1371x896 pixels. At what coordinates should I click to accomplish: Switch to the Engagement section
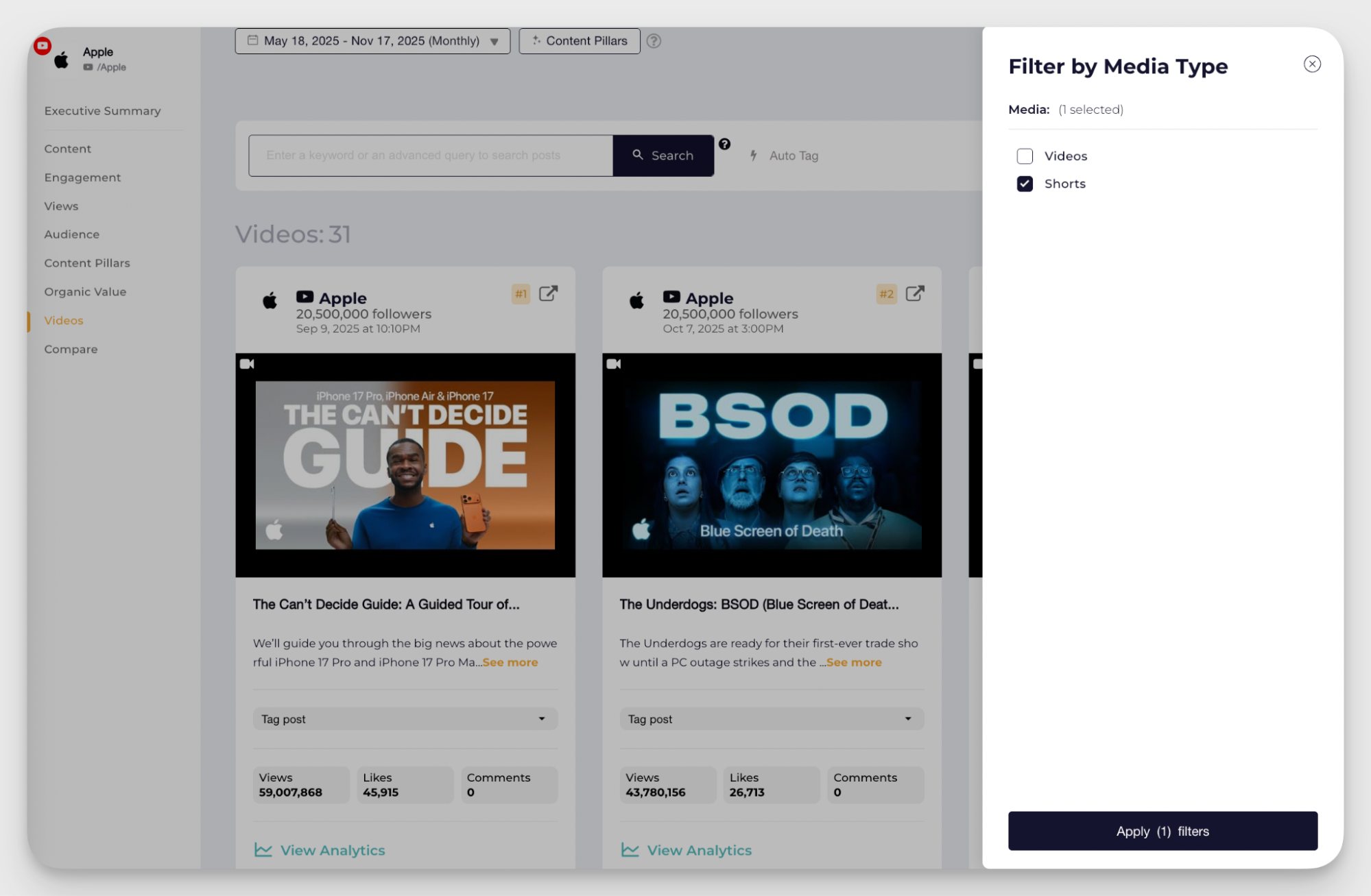coord(82,178)
